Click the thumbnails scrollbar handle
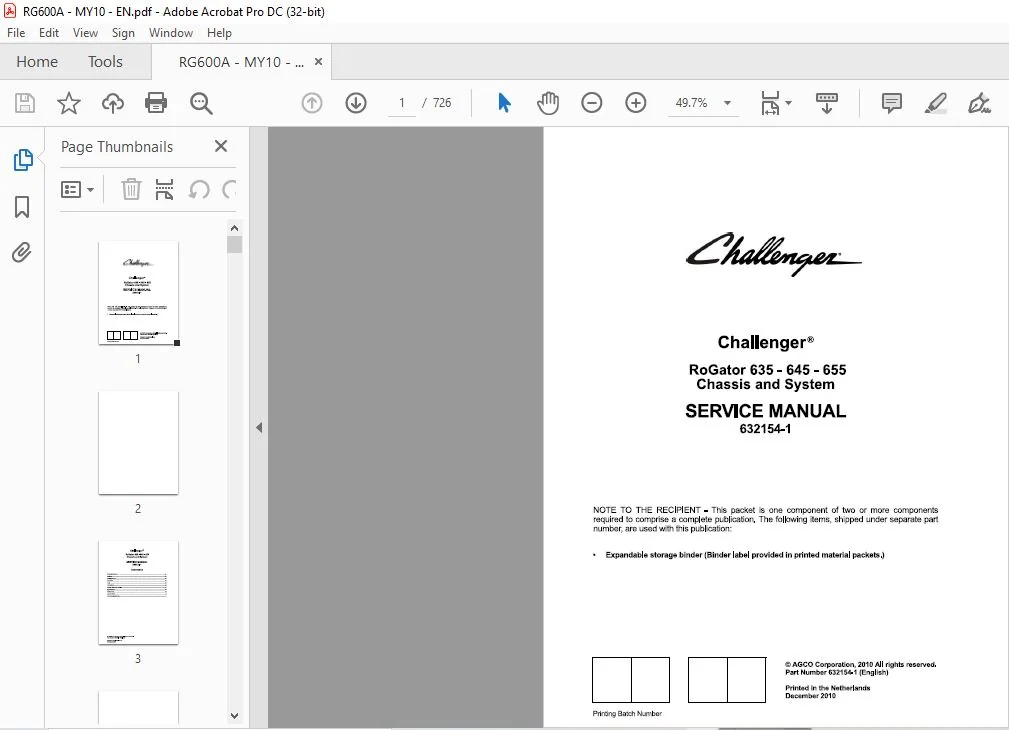The height and width of the screenshot is (730, 1009). tap(234, 245)
